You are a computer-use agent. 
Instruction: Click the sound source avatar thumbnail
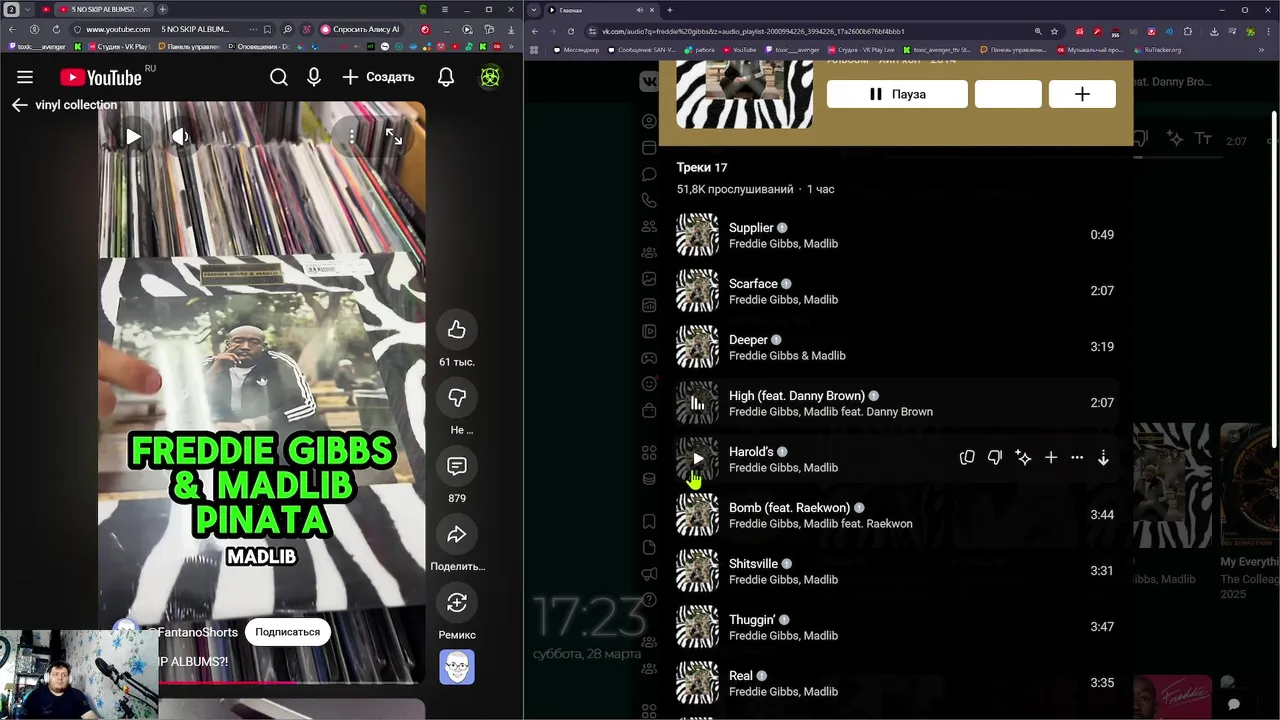point(457,667)
